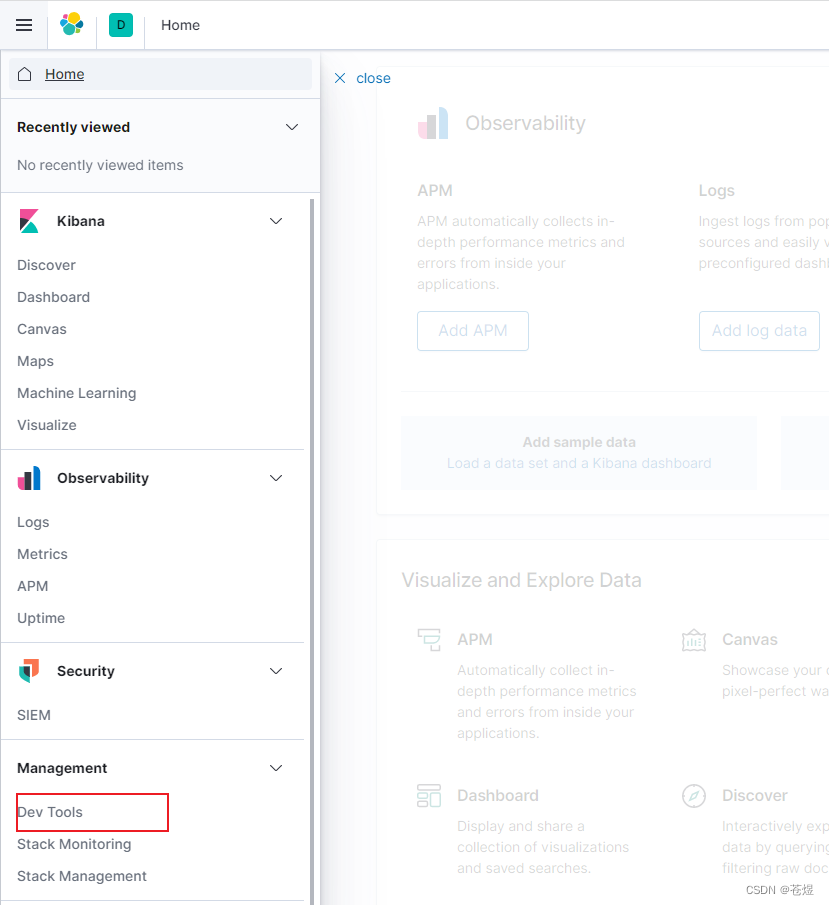Image resolution: width=829 pixels, height=905 pixels.
Task: Click the Observability heading in main panel
Action: 525,123
